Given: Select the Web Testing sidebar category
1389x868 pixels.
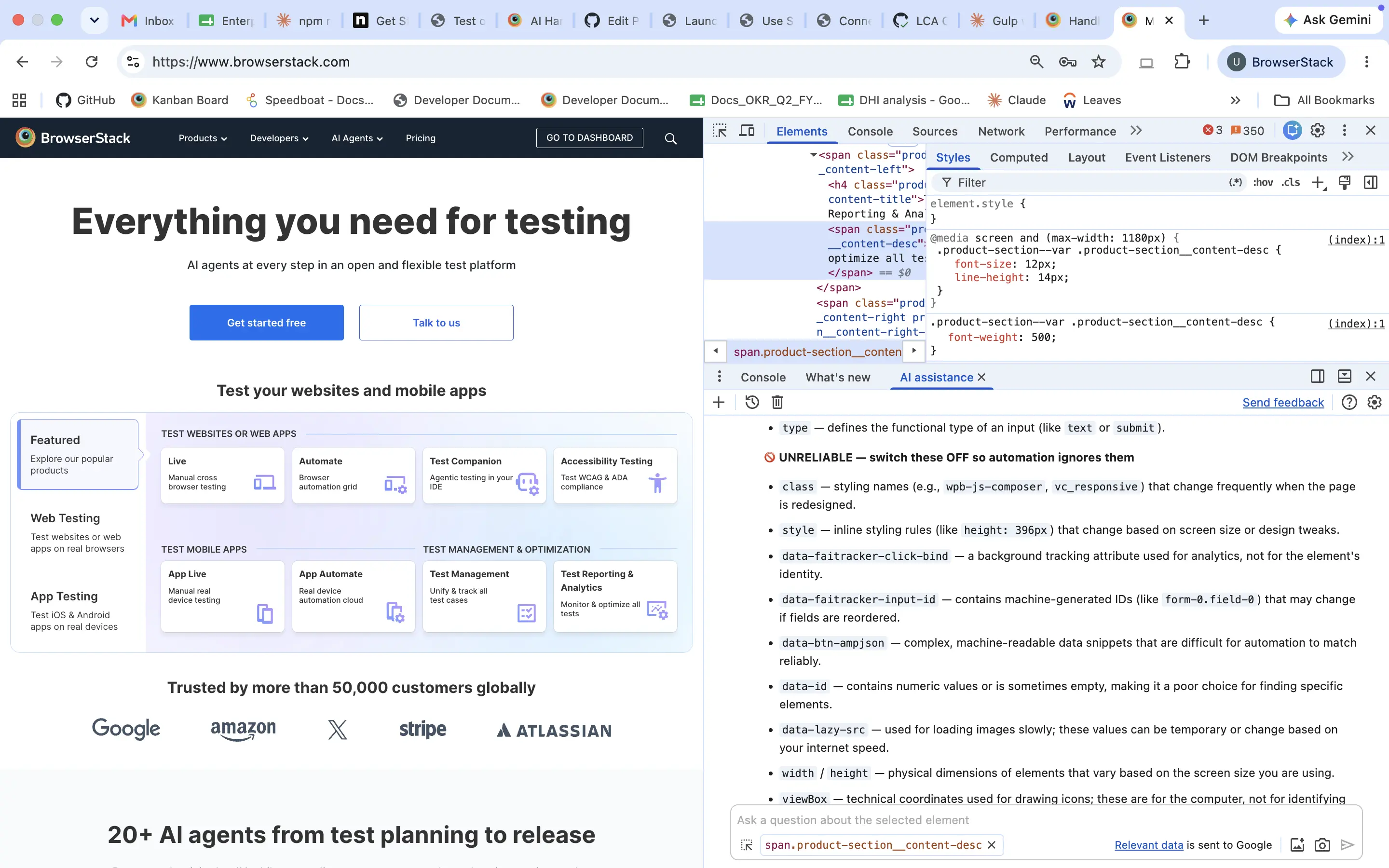Looking at the screenshot, I should point(78,532).
